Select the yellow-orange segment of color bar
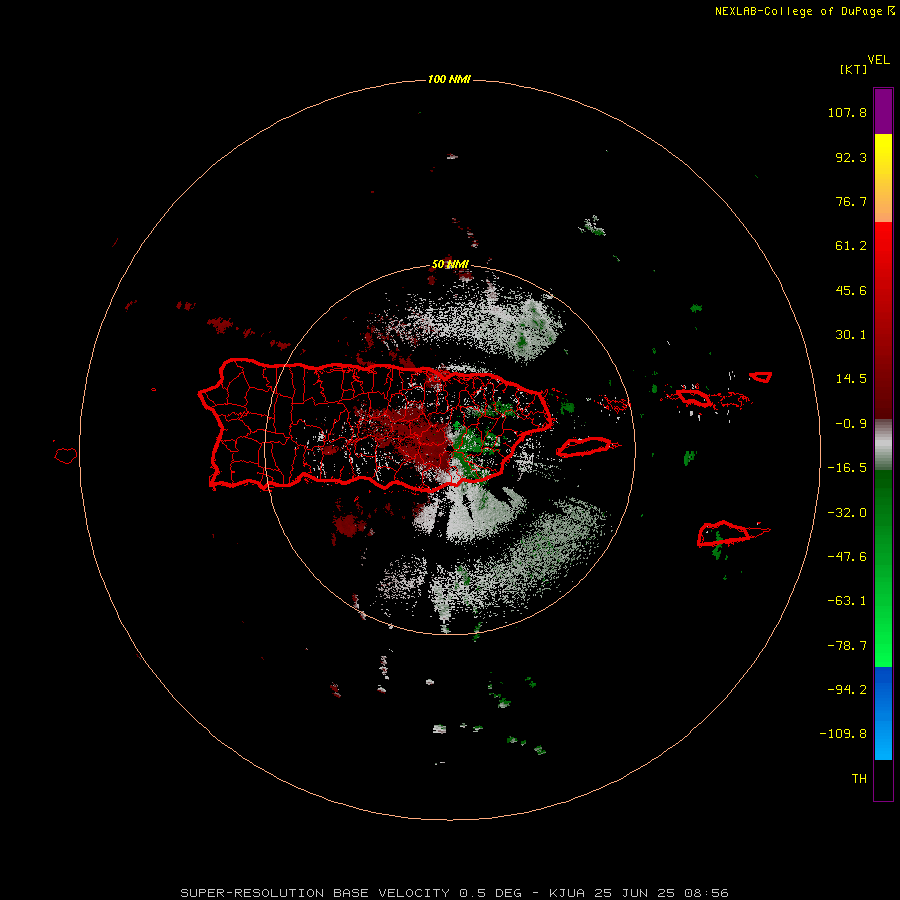Viewport: 900px width, 900px height. (883, 178)
